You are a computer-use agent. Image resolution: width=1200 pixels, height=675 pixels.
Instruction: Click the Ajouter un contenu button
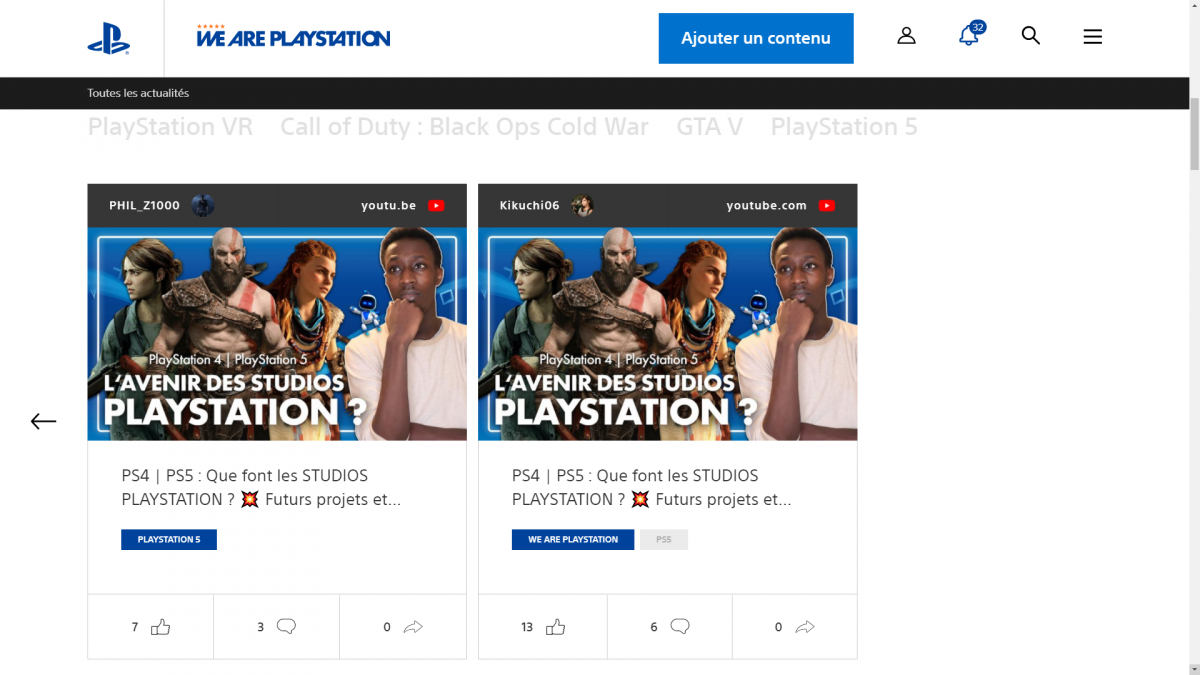(x=756, y=38)
